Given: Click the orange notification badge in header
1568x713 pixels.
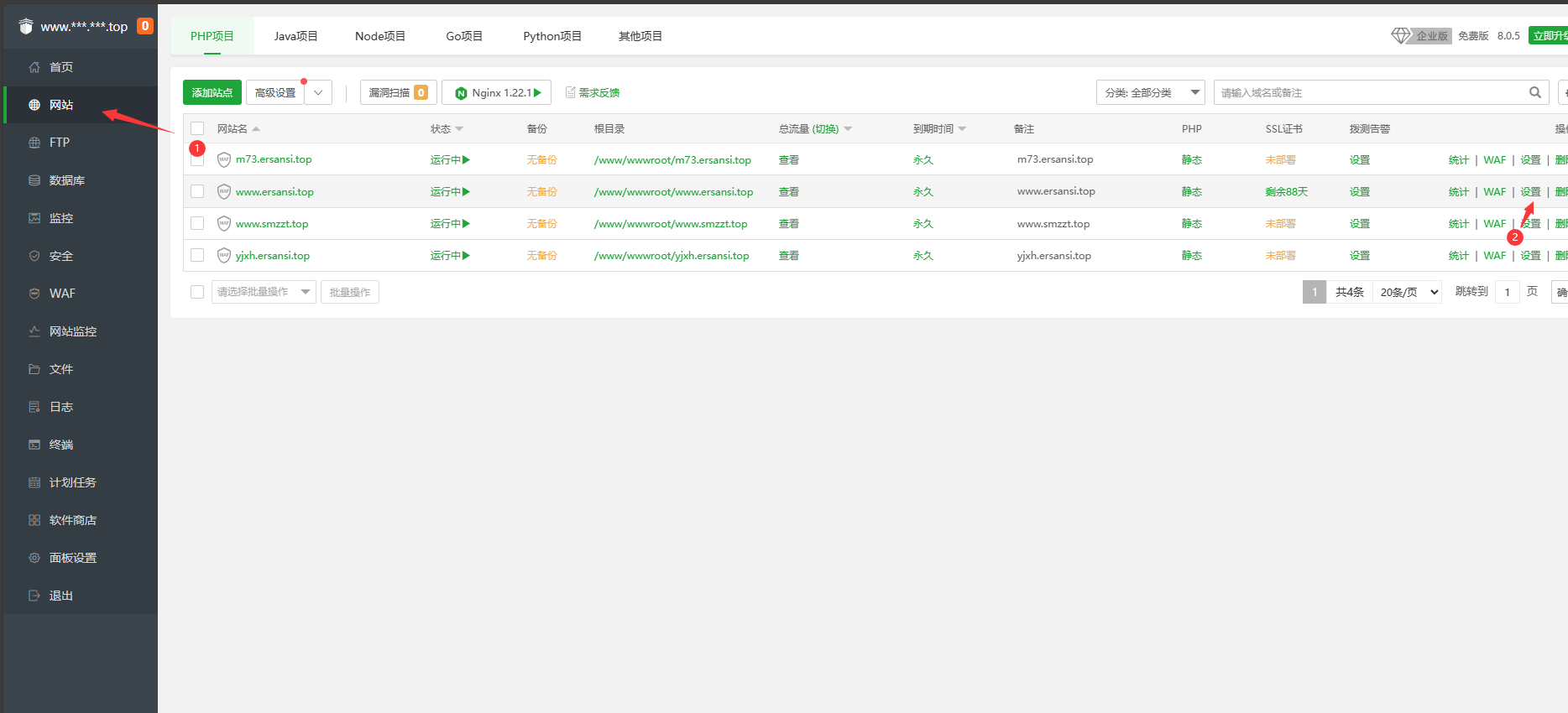Looking at the screenshot, I should tap(145, 26).
